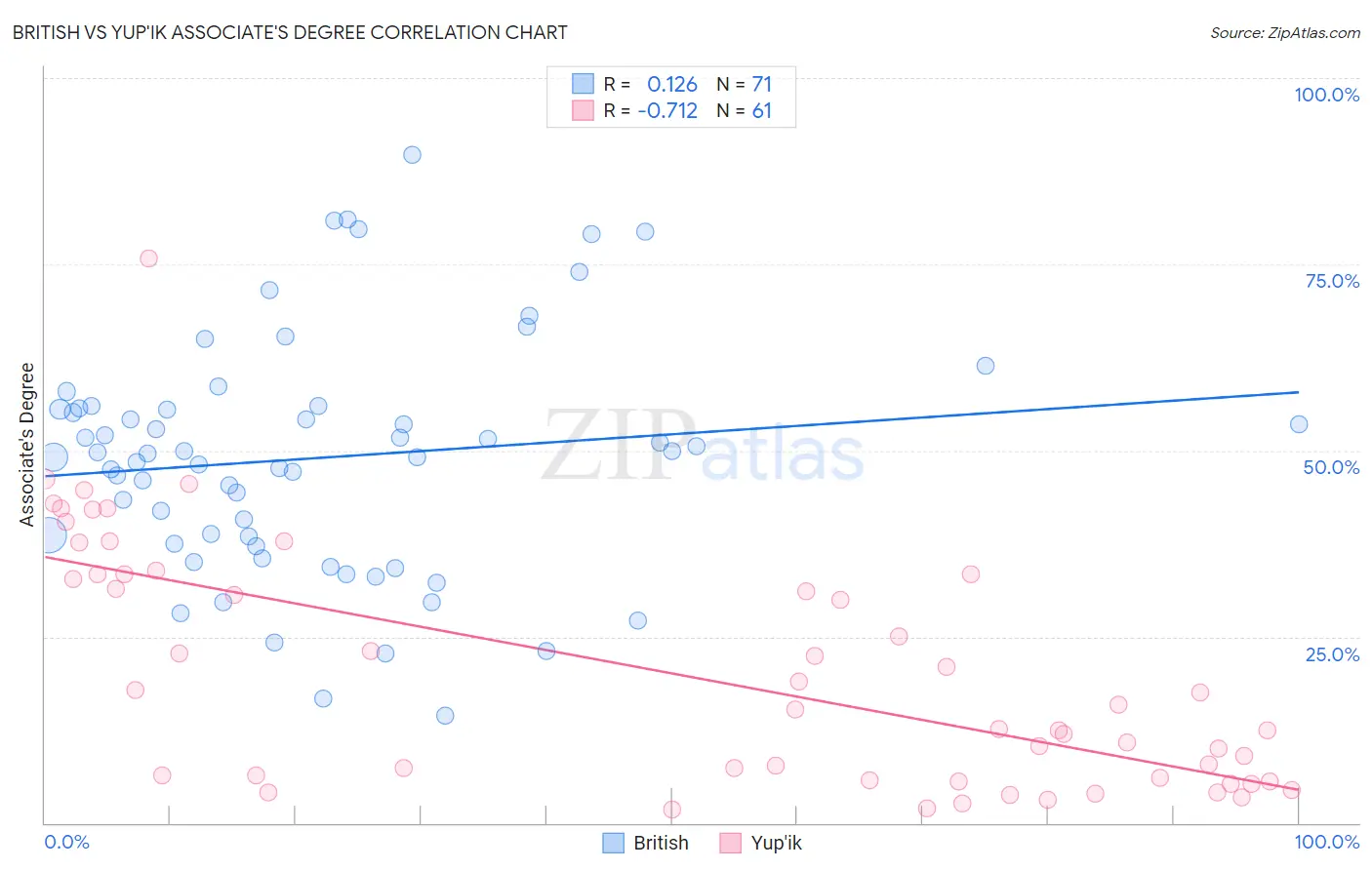Click the N = 71 legend value
The height and width of the screenshot is (870, 1372).
pos(744,84)
